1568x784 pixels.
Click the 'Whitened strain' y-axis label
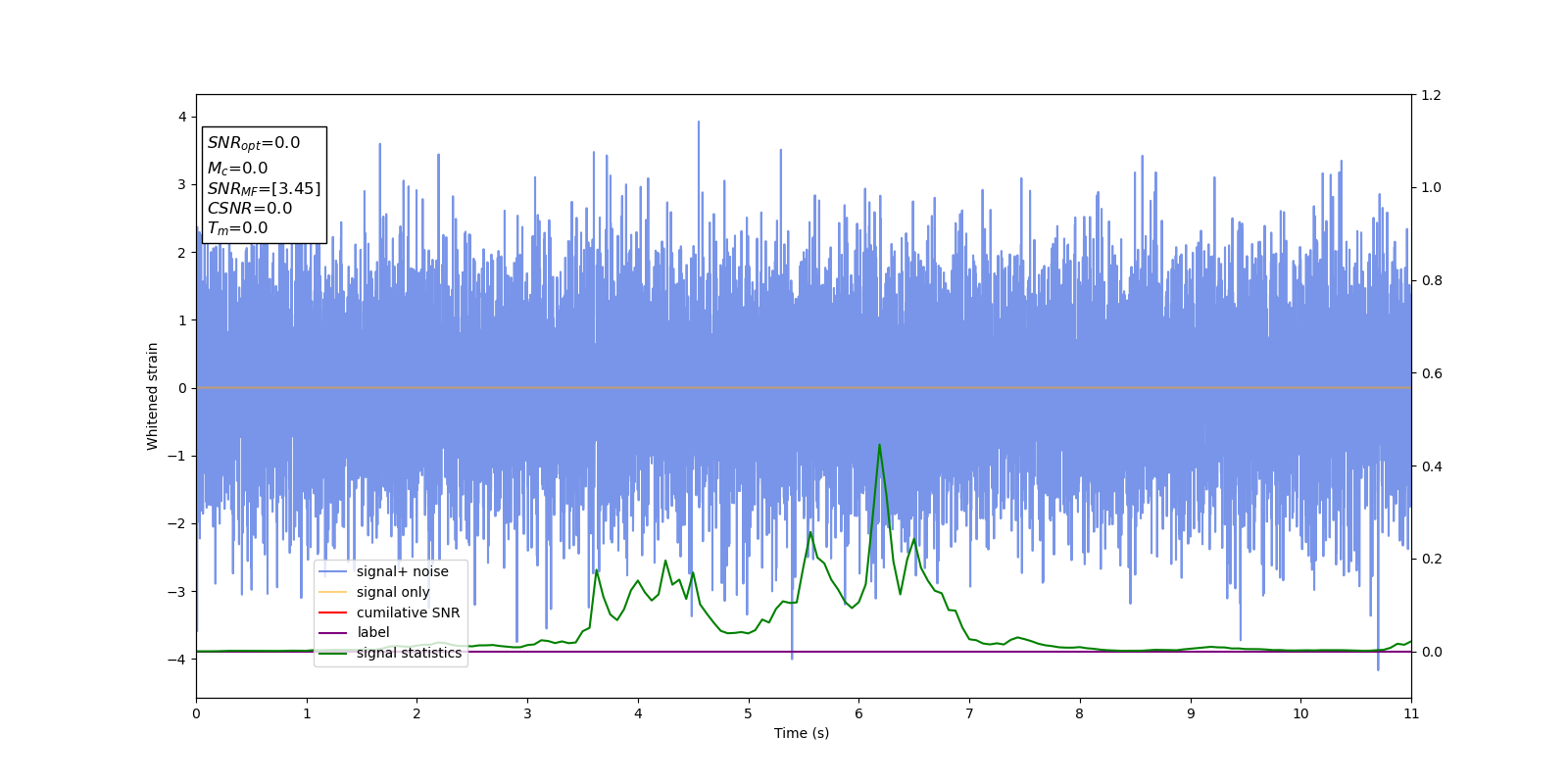click(x=153, y=396)
